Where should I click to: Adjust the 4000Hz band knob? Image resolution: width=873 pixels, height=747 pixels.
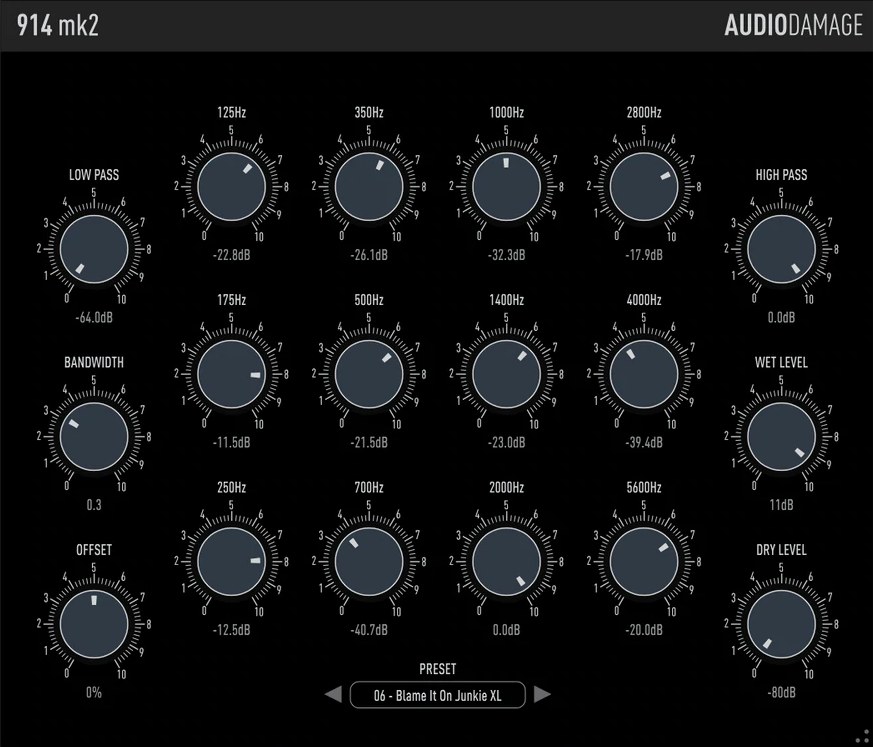point(642,372)
